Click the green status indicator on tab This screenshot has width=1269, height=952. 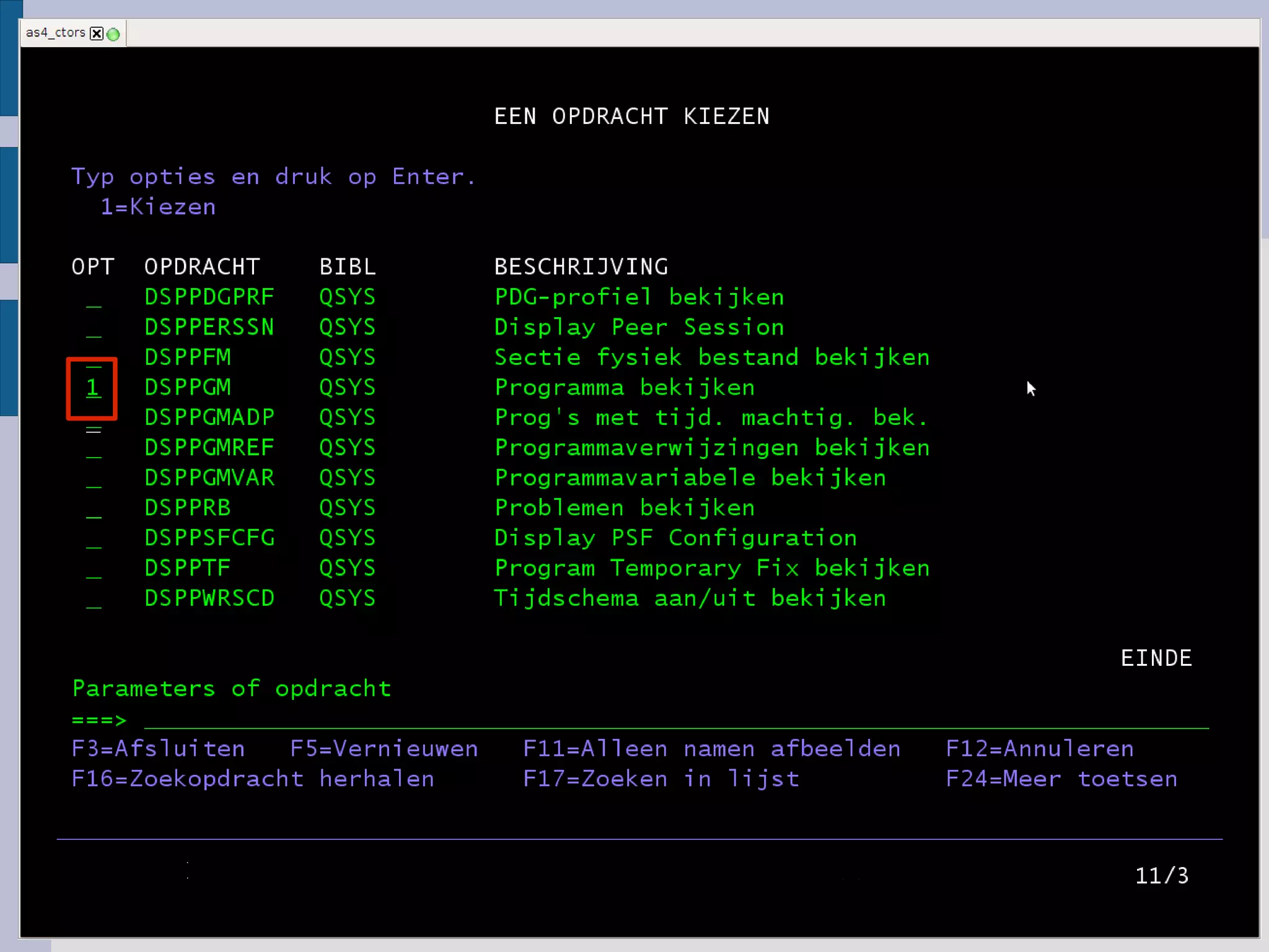pyautogui.click(x=113, y=34)
